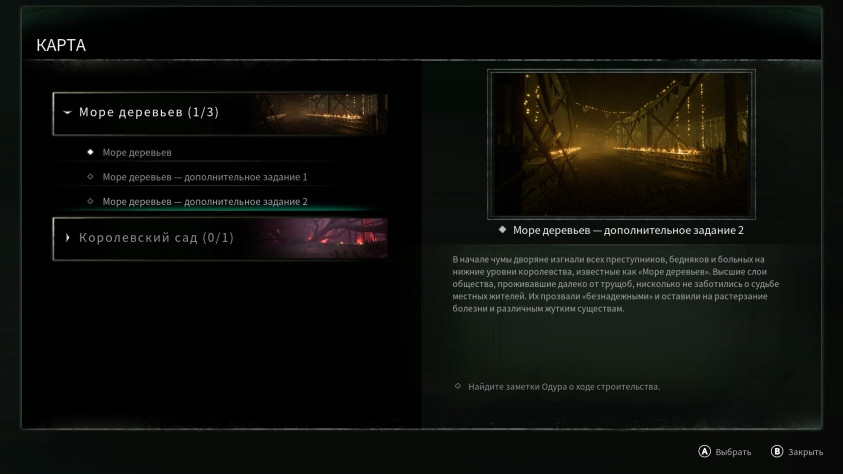This screenshot has width=843, height=474.
Task: Expand the Королевский сад section arrow
Action: [67, 238]
